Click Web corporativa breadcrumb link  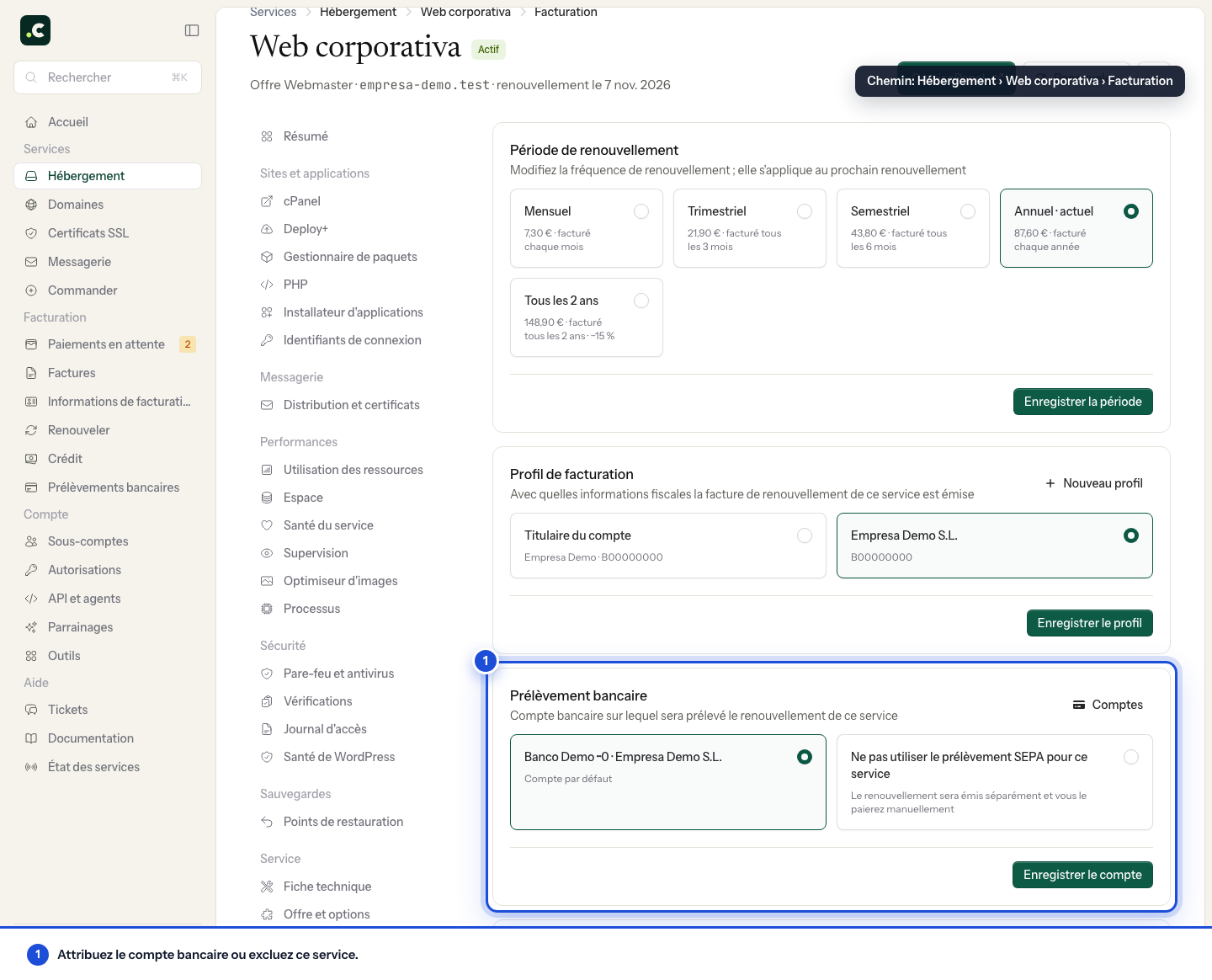[465, 12]
